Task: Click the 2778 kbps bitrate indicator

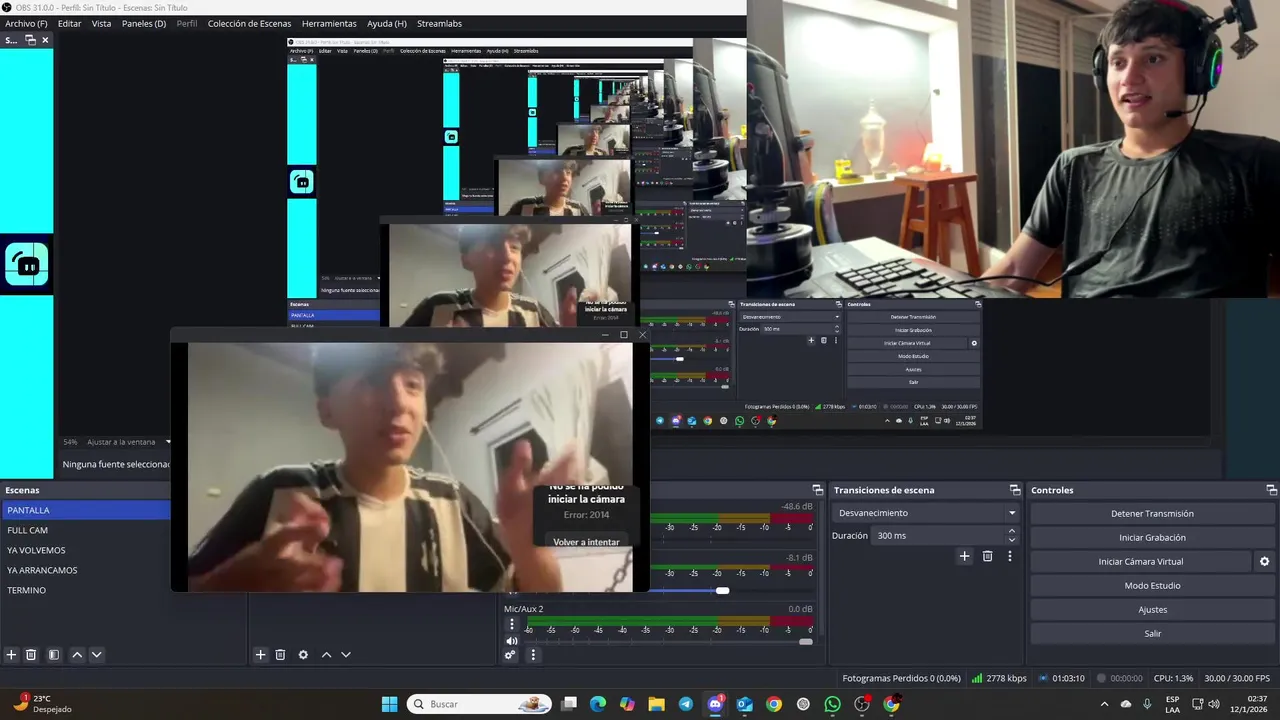Action: point(999,678)
